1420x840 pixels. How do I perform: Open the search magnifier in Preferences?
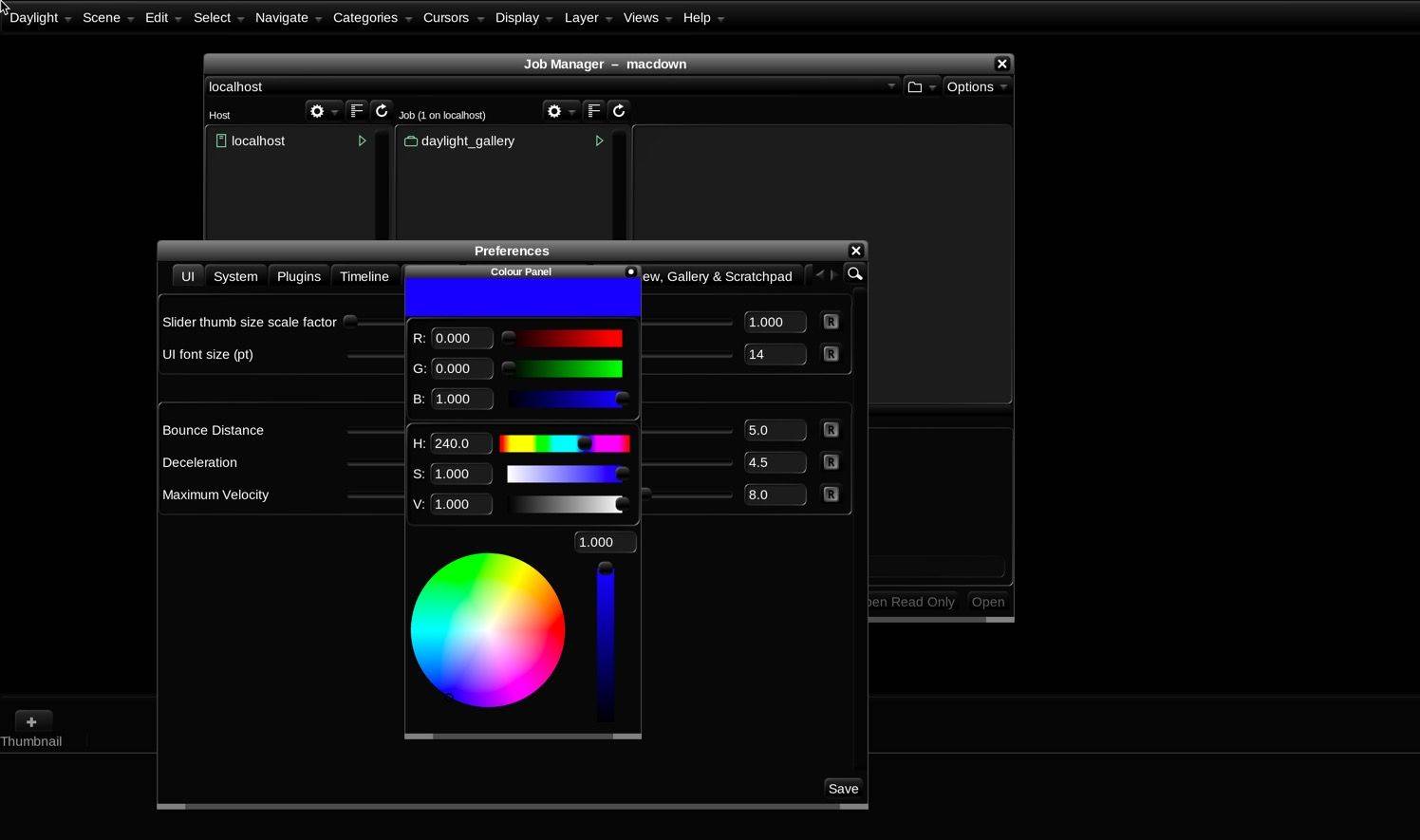point(853,274)
